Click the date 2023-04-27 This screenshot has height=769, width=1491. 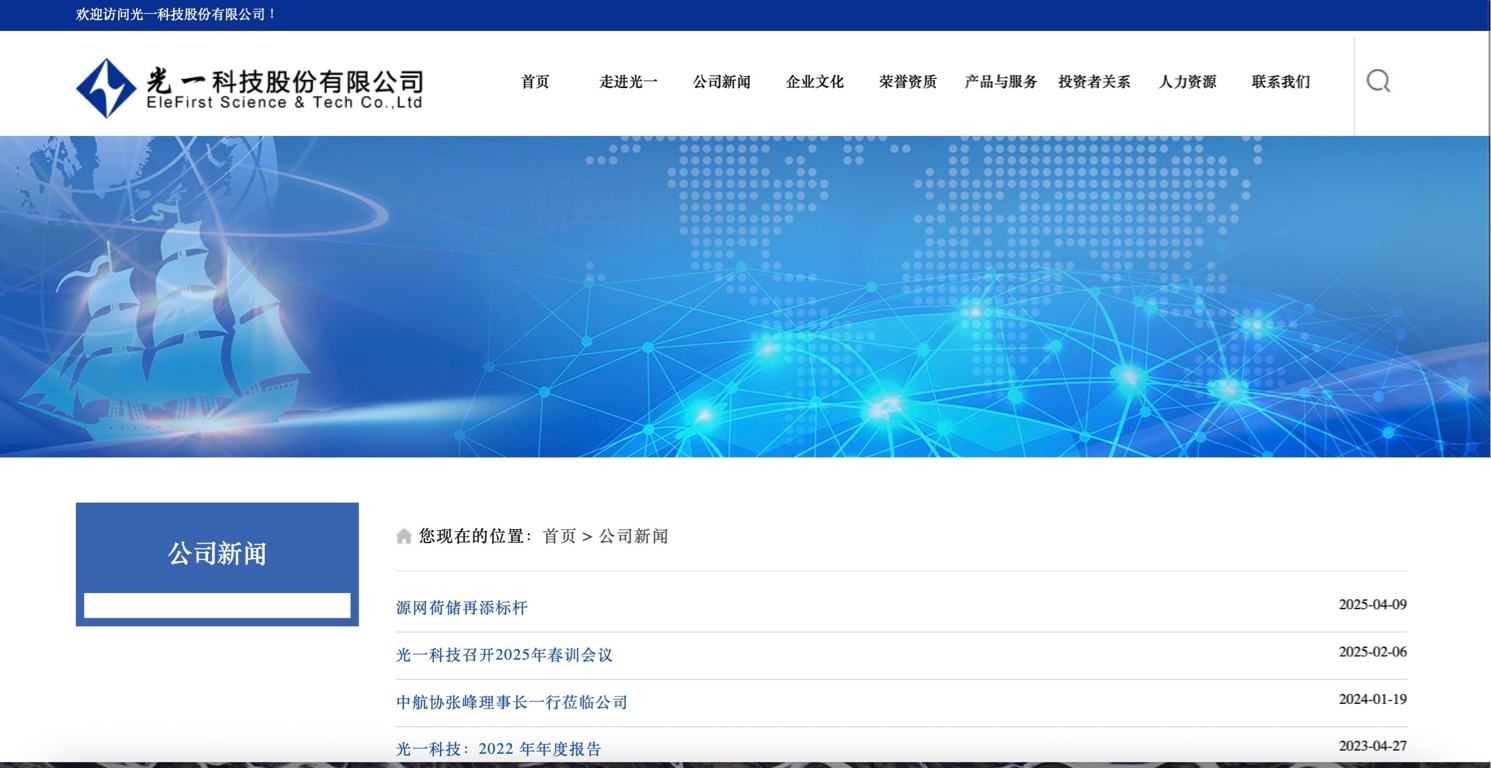click(1372, 746)
